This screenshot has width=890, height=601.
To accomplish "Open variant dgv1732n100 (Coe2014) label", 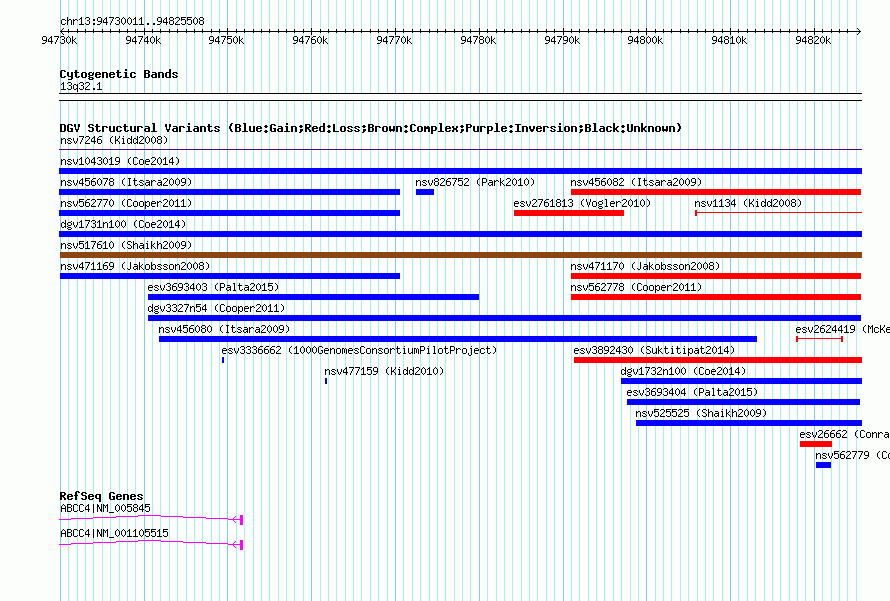I will [683, 371].
